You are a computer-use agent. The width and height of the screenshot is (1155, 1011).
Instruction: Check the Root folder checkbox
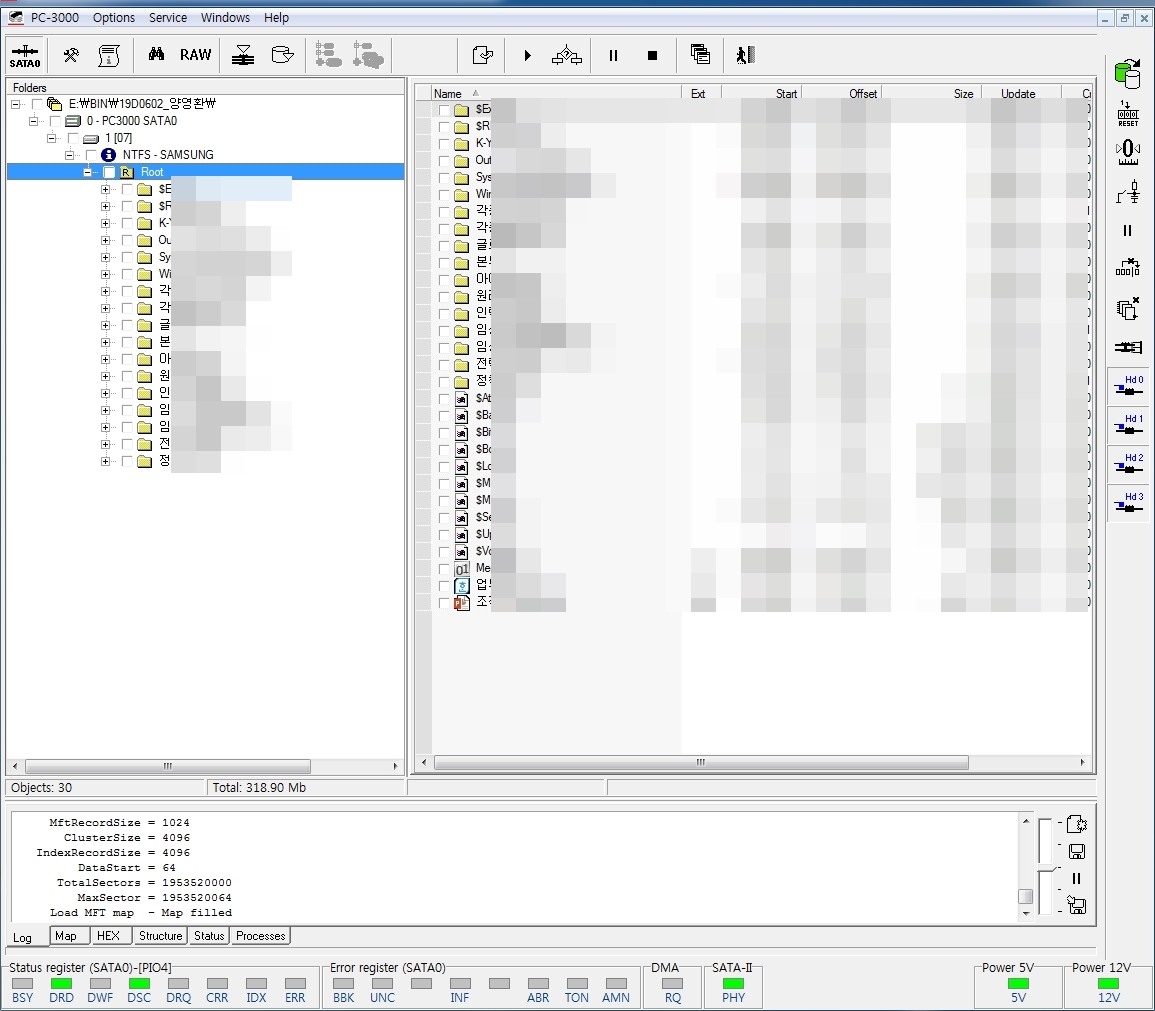click(x=109, y=172)
